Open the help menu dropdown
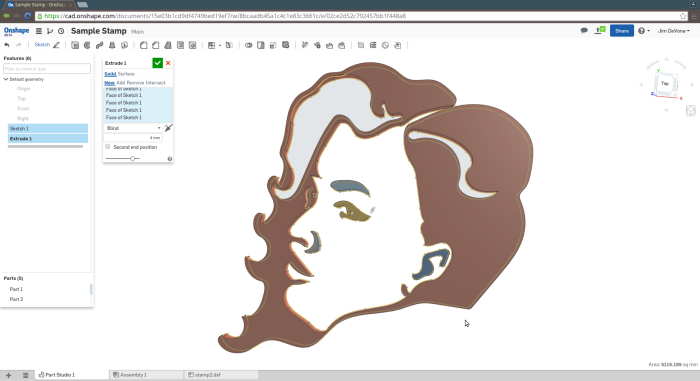 [644, 31]
